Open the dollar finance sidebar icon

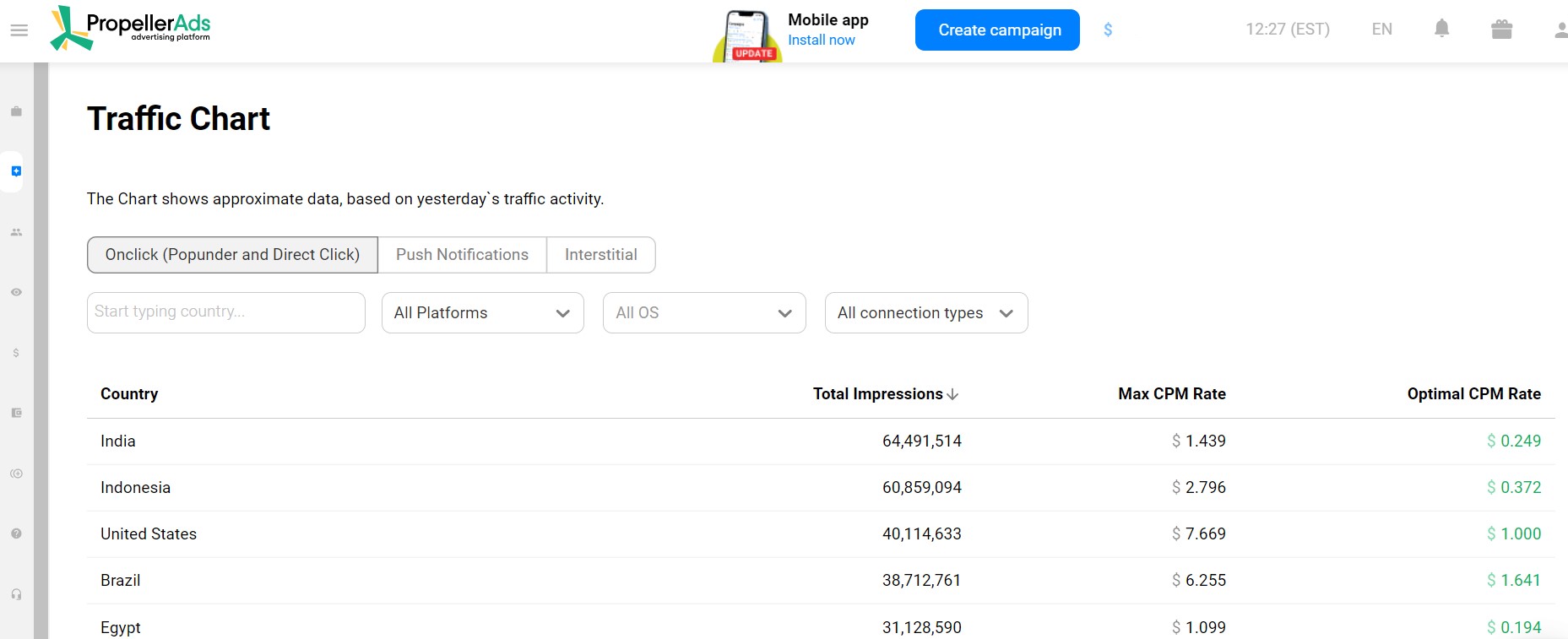click(x=16, y=353)
